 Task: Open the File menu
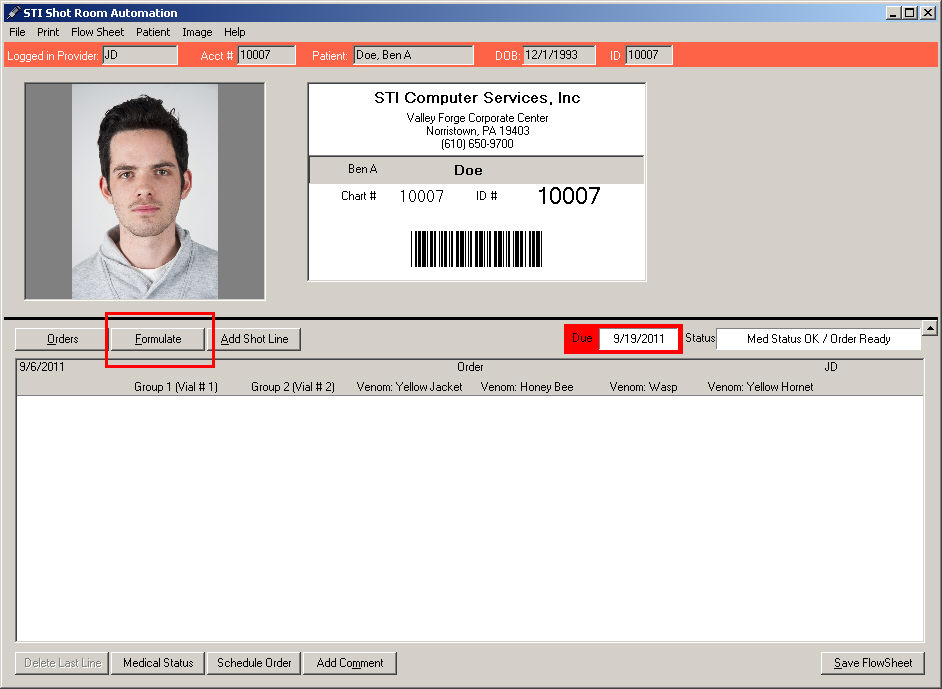pyautogui.click(x=17, y=32)
